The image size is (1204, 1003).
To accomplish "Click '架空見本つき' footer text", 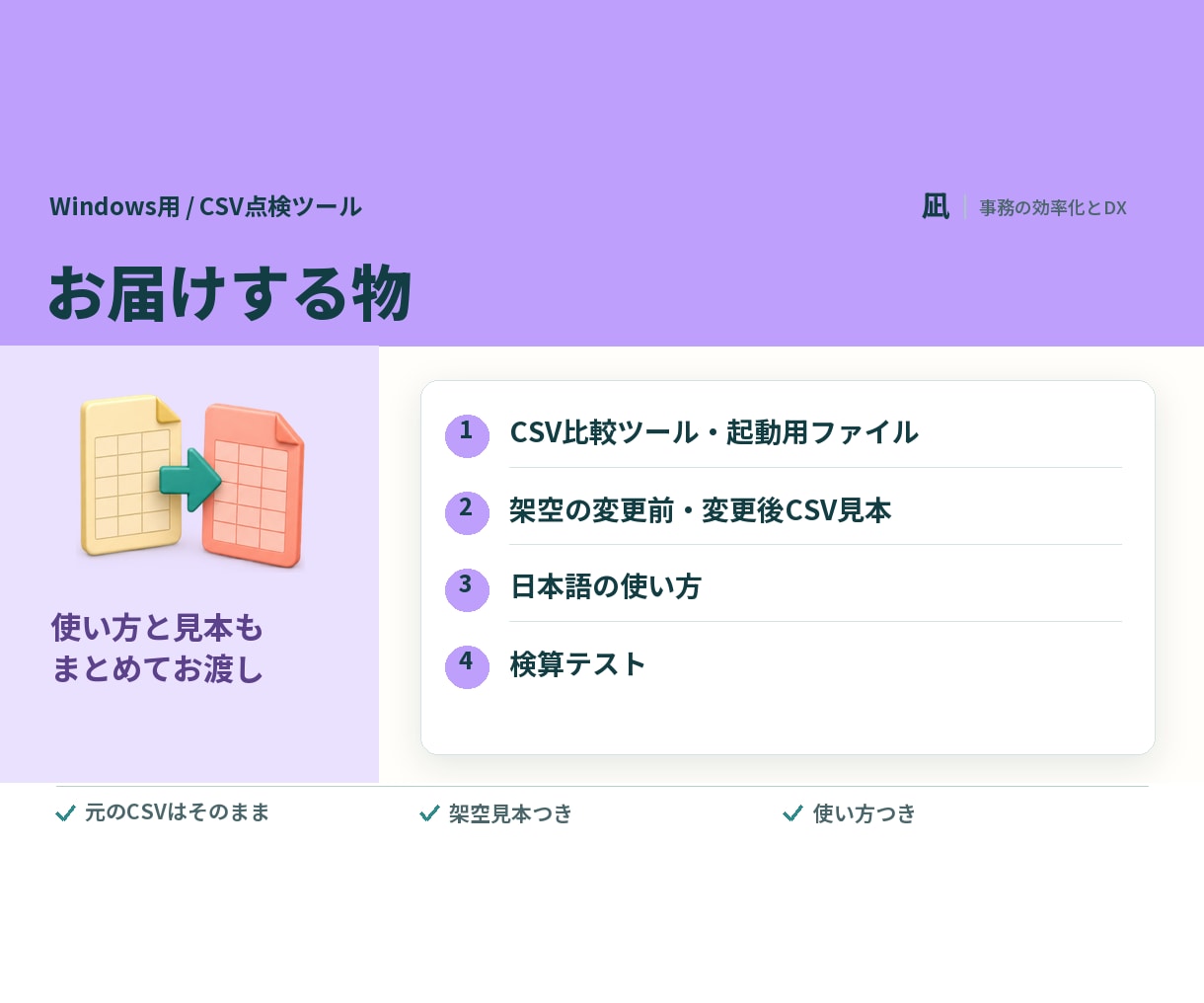I will (x=510, y=813).
